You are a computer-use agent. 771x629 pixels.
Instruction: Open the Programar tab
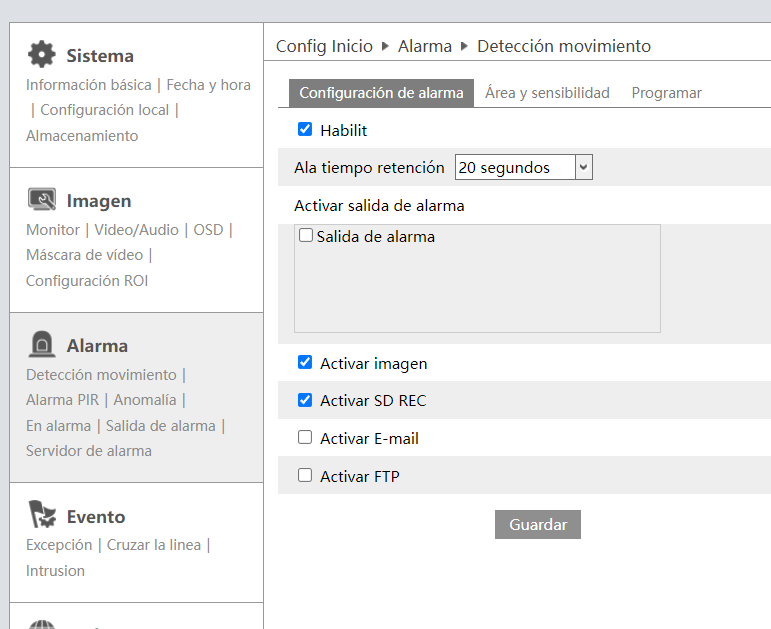click(x=666, y=93)
